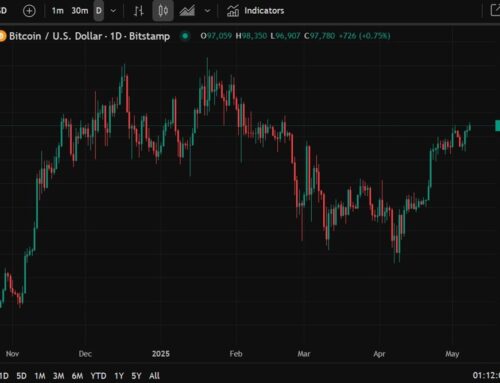
Task: Select the D daily timeframe
Action: tap(99, 11)
